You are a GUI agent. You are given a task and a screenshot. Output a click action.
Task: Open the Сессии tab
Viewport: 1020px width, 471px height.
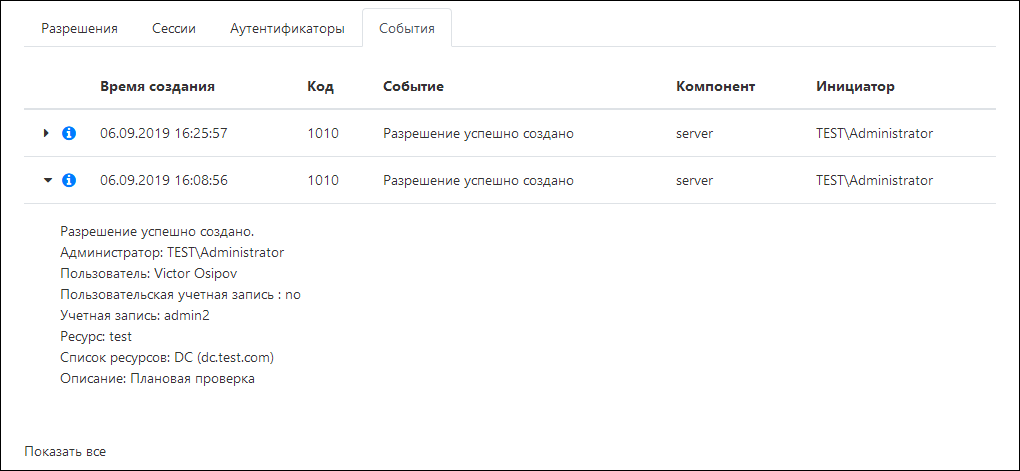click(174, 28)
